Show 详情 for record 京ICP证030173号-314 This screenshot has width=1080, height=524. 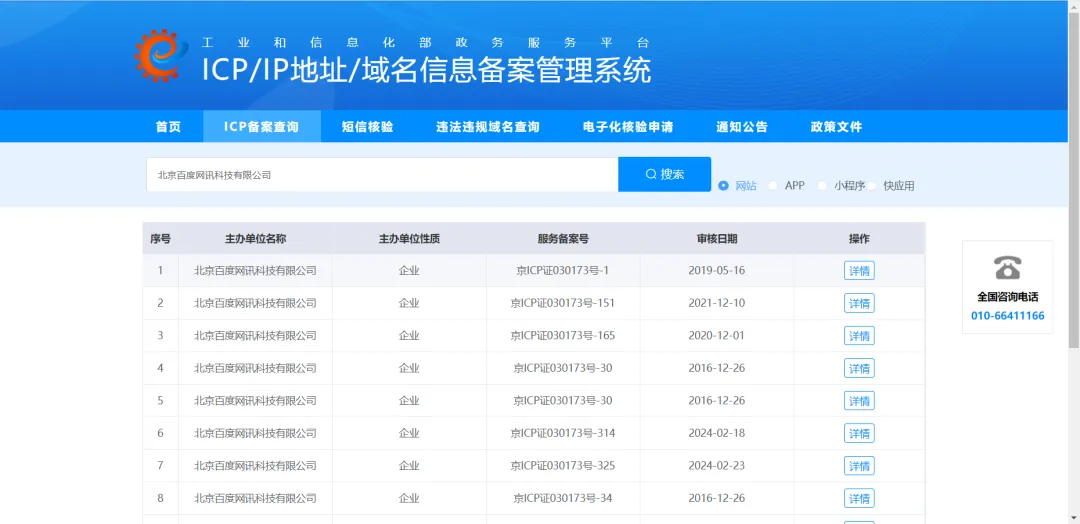click(x=859, y=433)
